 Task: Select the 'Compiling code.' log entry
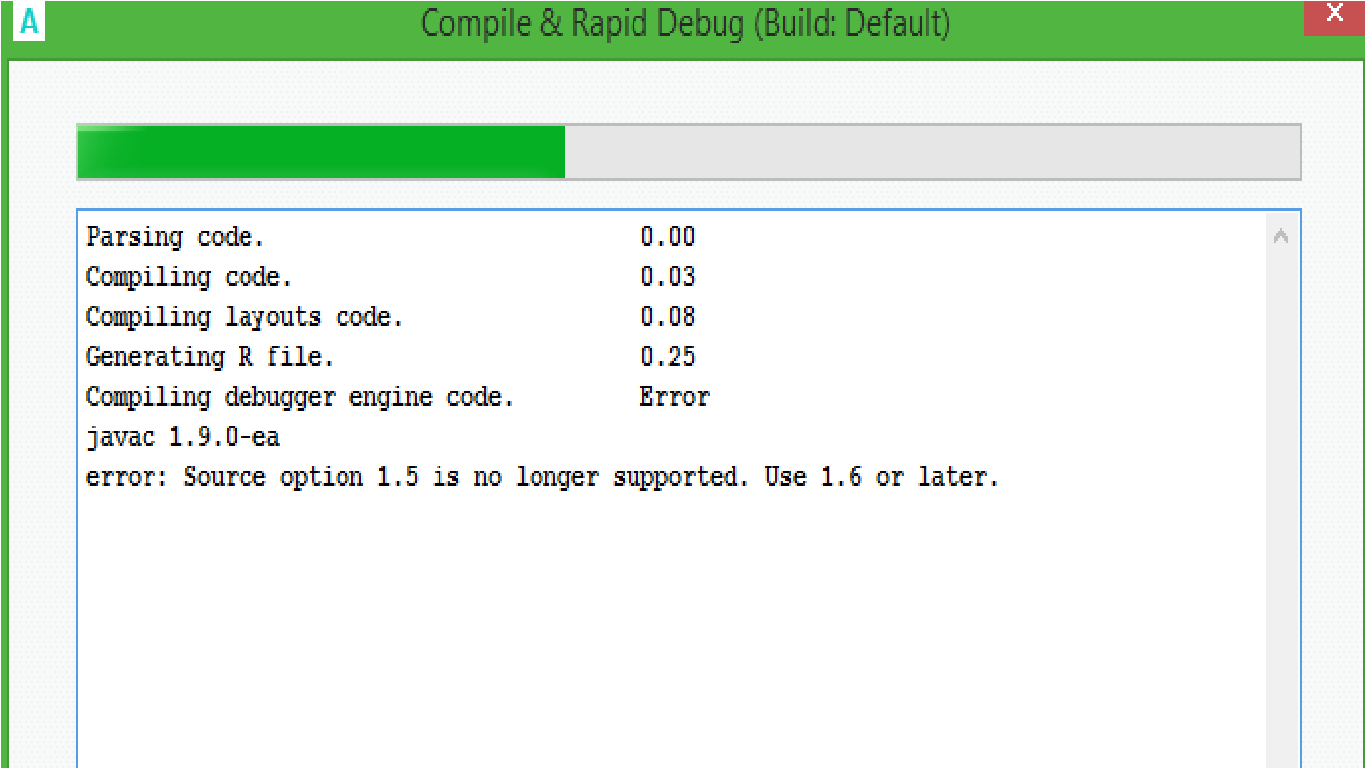(x=188, y=277)
